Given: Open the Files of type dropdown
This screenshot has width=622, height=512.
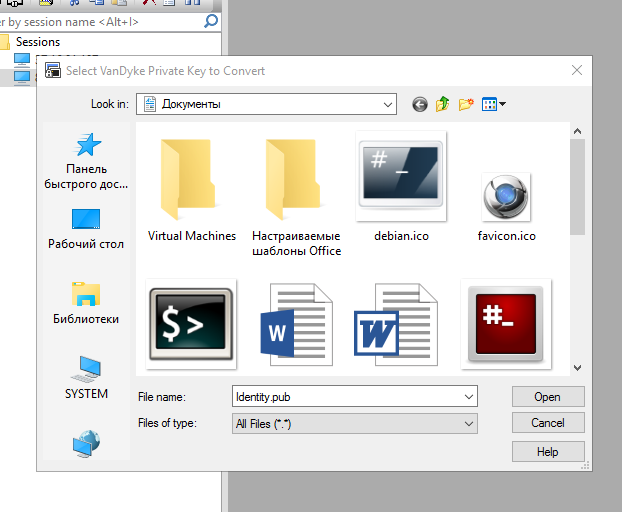Looking at the screenshot, I should tap(469, 424).
